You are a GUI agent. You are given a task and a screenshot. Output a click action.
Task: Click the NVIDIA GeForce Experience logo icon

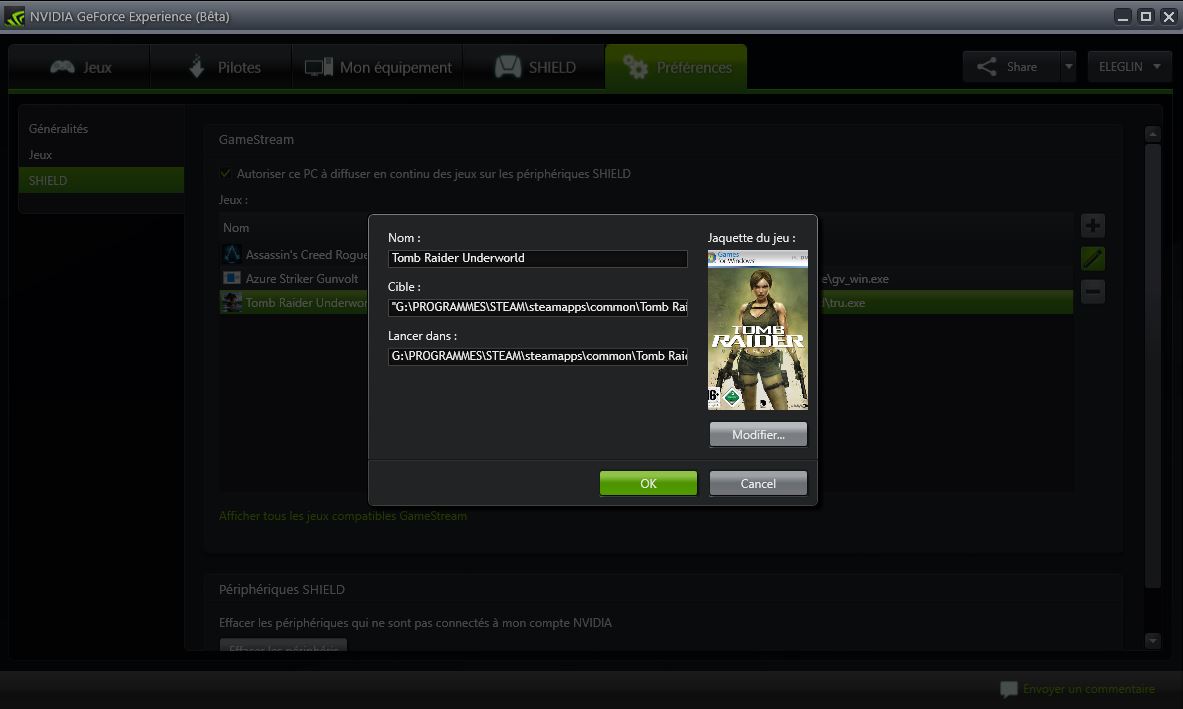[x=13, y=16]
